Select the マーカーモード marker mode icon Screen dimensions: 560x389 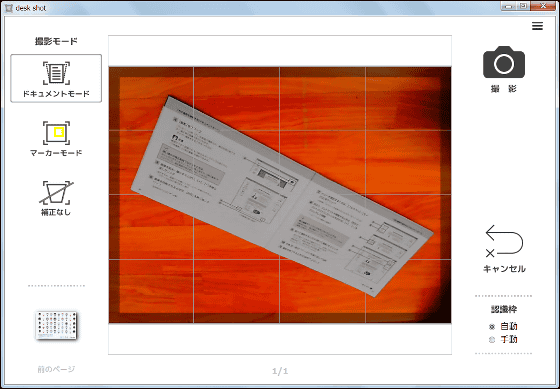(x=56, y=133)
